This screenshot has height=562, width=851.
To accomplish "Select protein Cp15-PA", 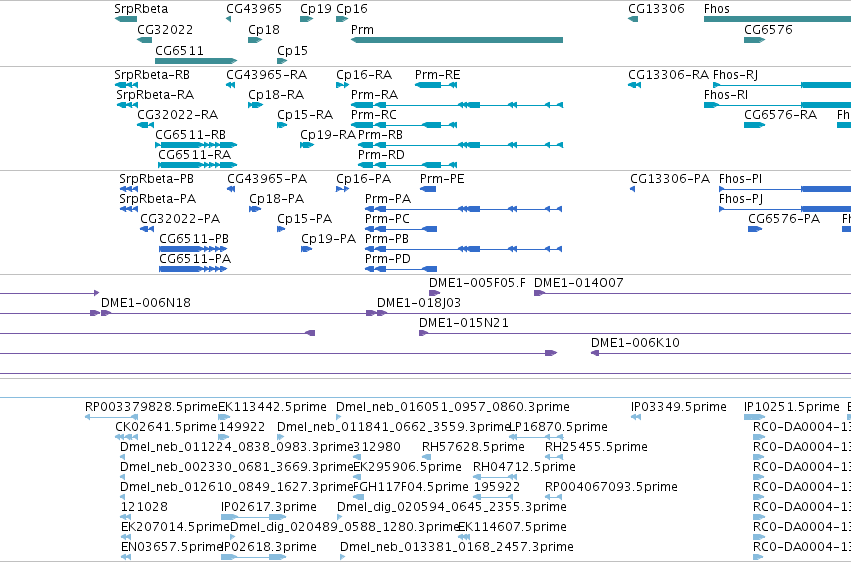I will pyautogui.click(x=304, y=219).
